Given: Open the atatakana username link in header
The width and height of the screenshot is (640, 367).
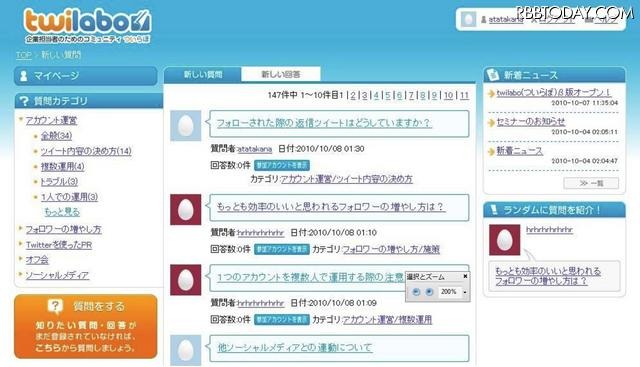Looking at the screenshot, I should [506, 19].
